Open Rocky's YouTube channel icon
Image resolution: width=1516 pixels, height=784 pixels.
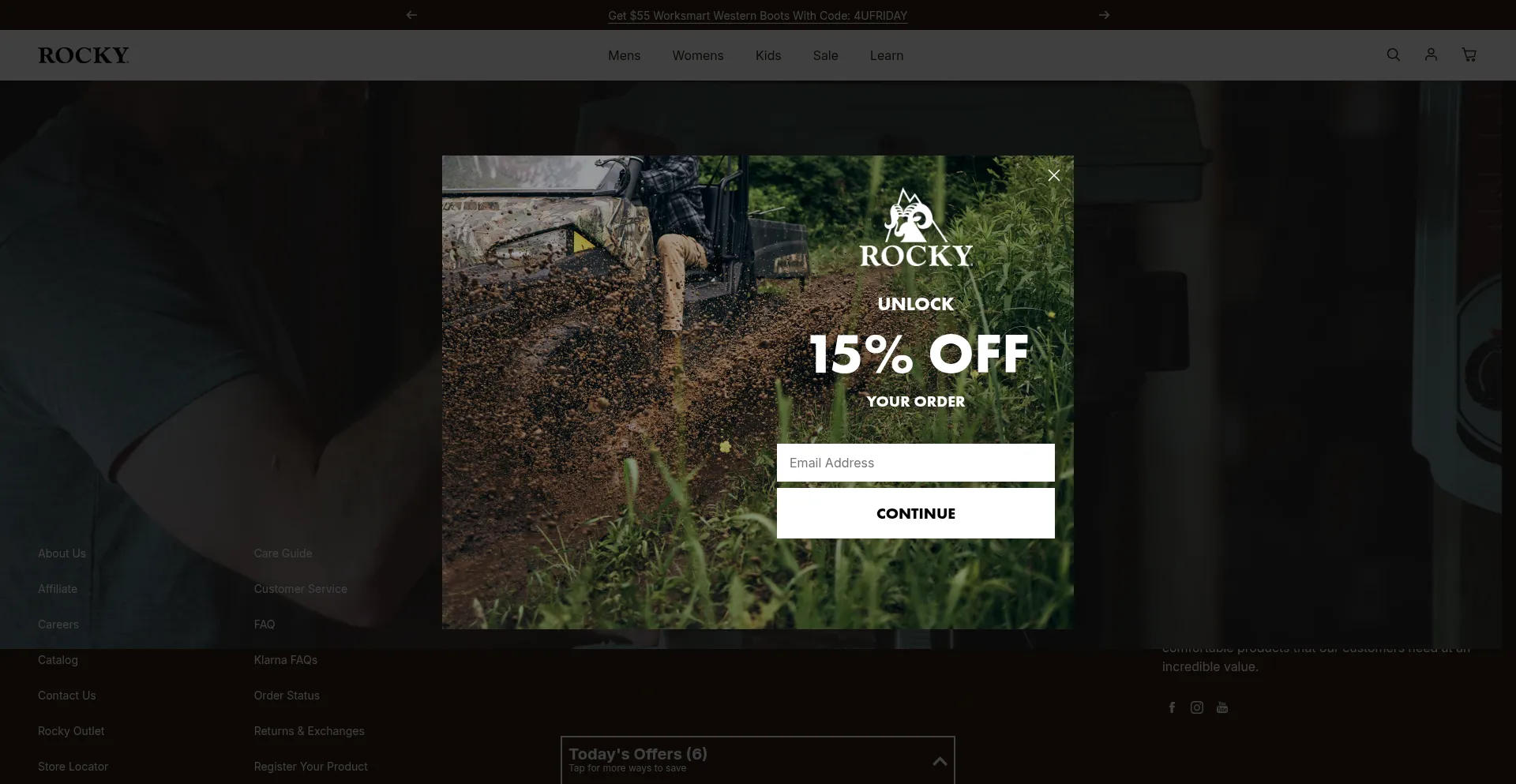click(1222, 707)
